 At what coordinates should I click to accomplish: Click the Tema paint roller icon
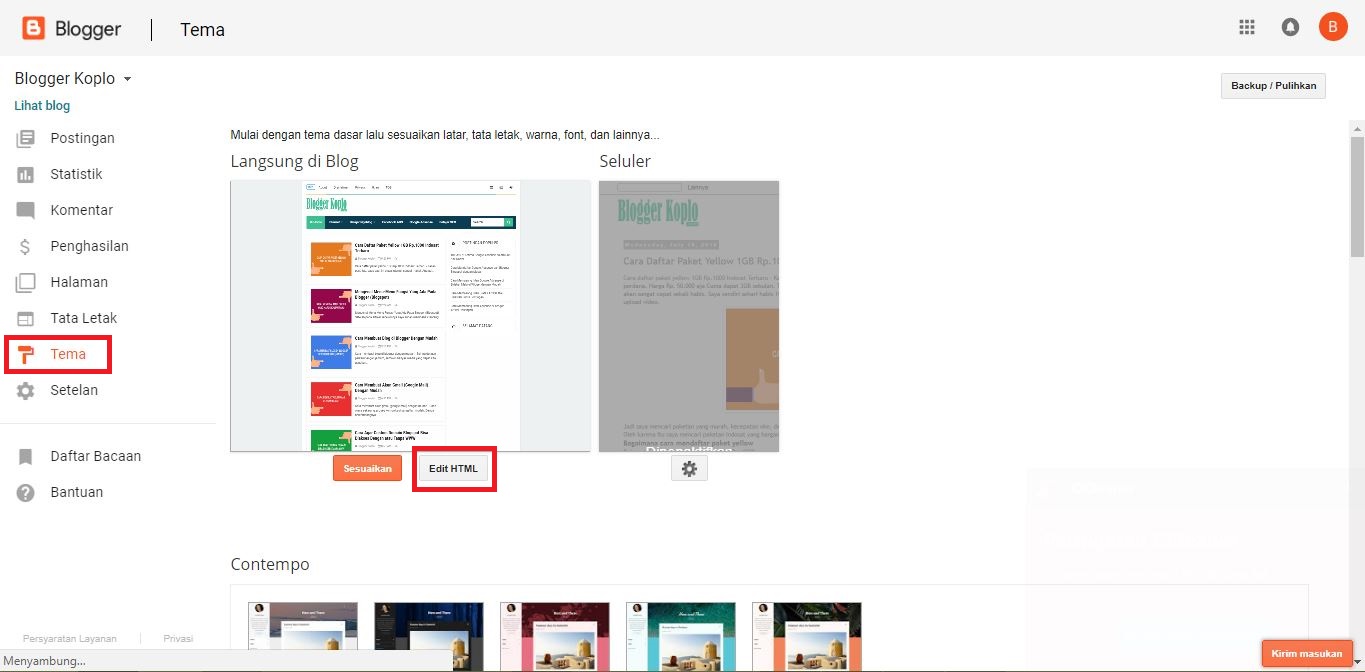pyautogui.click(x=26, y=354)
